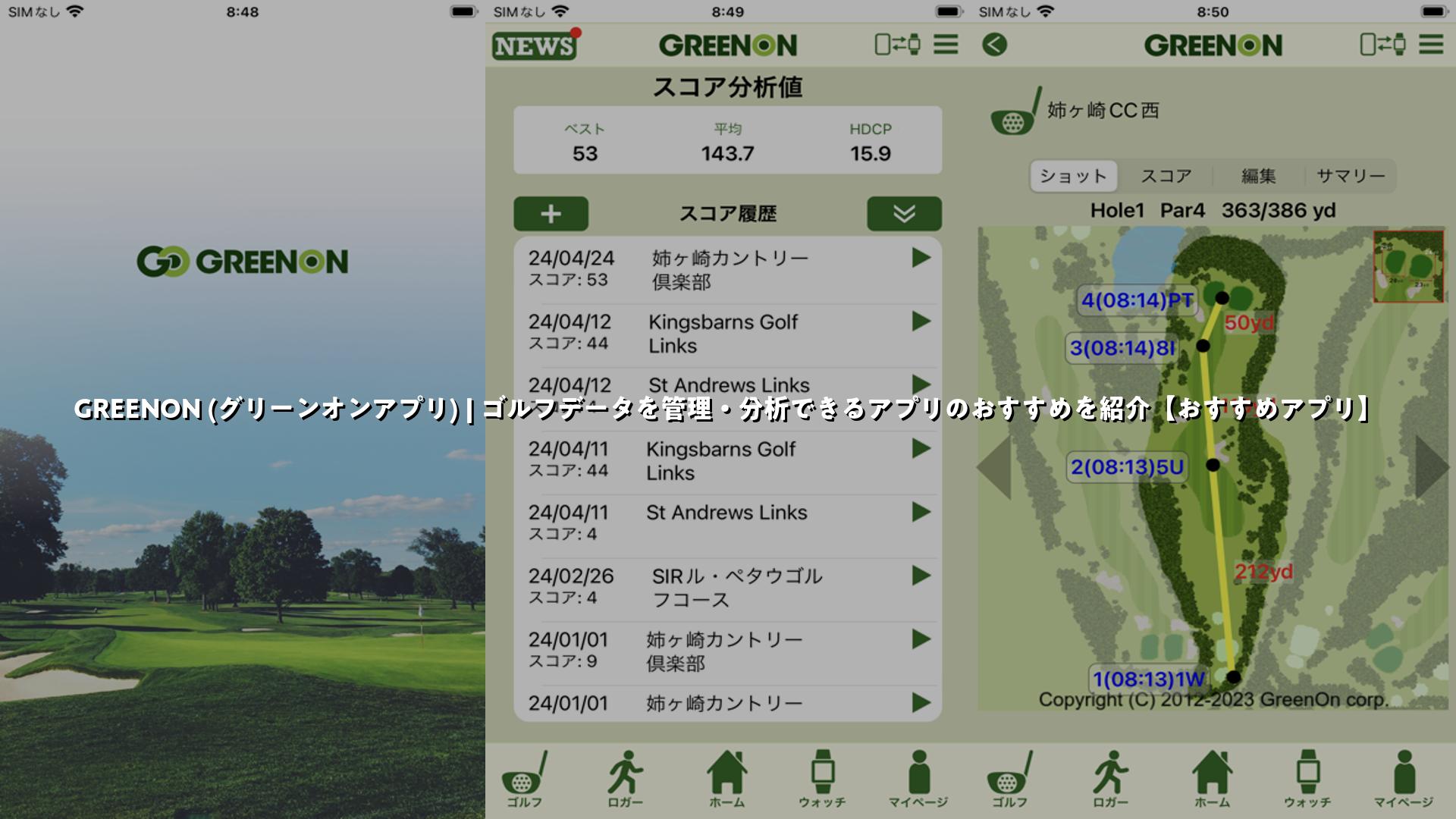
Task: Select ロガー tab in score analysis screen
Action: 625,779
